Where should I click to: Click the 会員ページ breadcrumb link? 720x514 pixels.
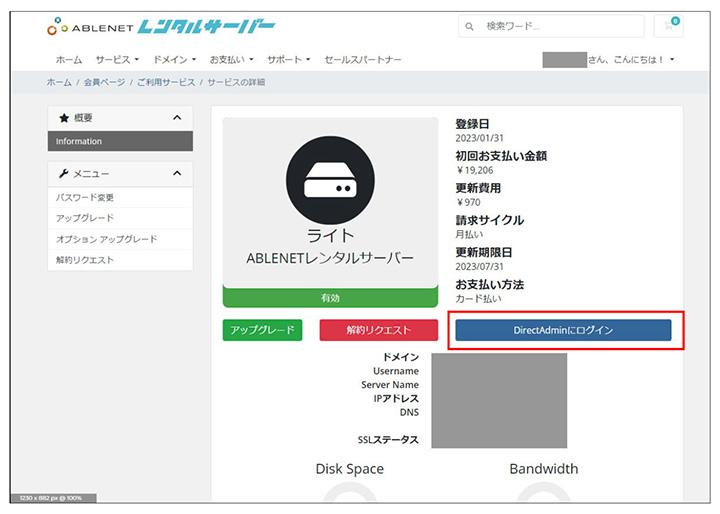104,82
